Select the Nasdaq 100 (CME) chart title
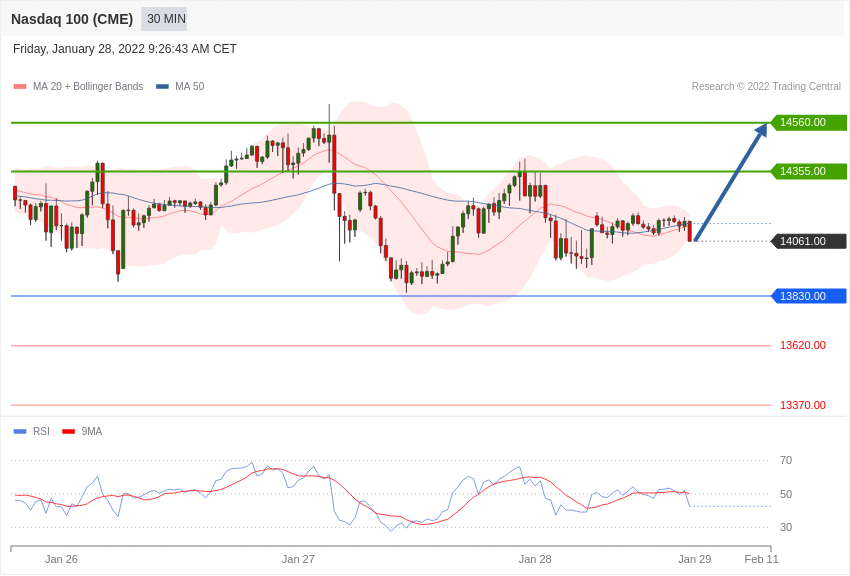The width and height of the screenshot is (850, 576). pos(72,19)
